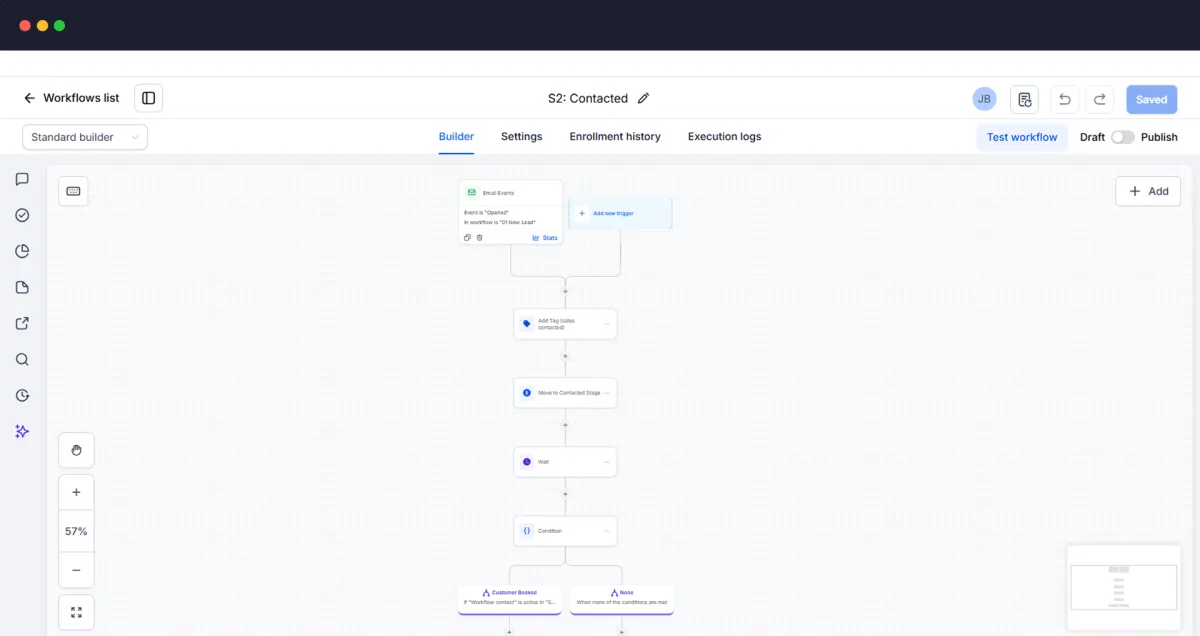This screenshot has width=1200, height=636.
Task: Undo the last change
Action: click(1065, 99)
